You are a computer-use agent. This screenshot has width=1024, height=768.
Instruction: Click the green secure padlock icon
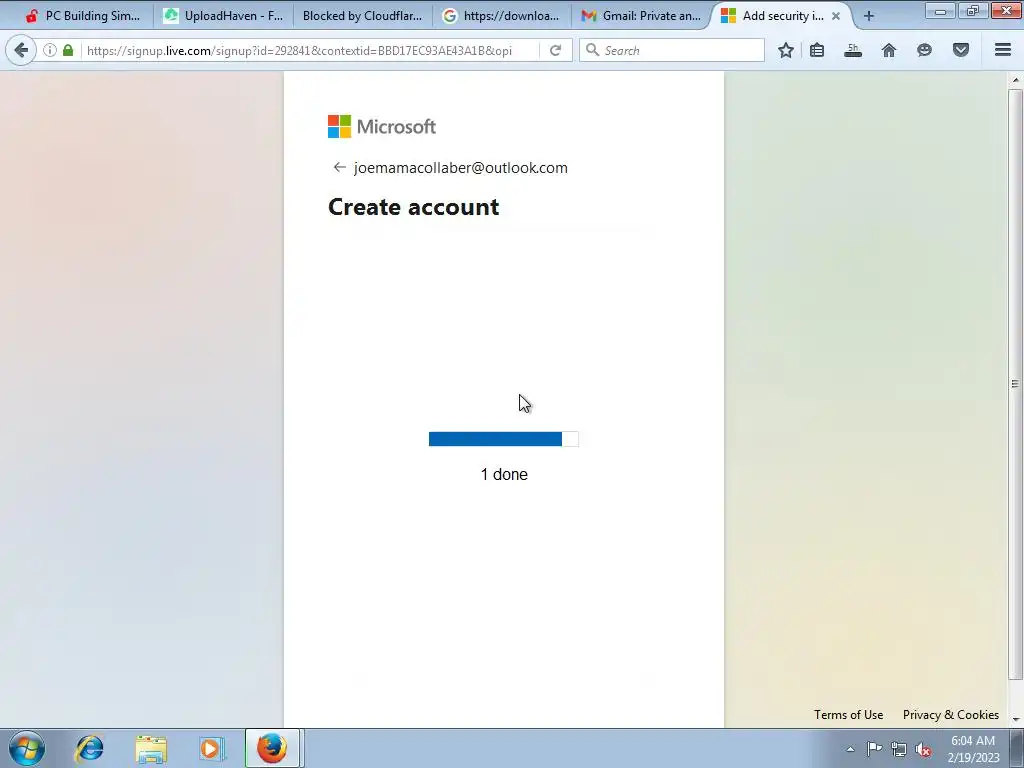click(x=68, y=50)
